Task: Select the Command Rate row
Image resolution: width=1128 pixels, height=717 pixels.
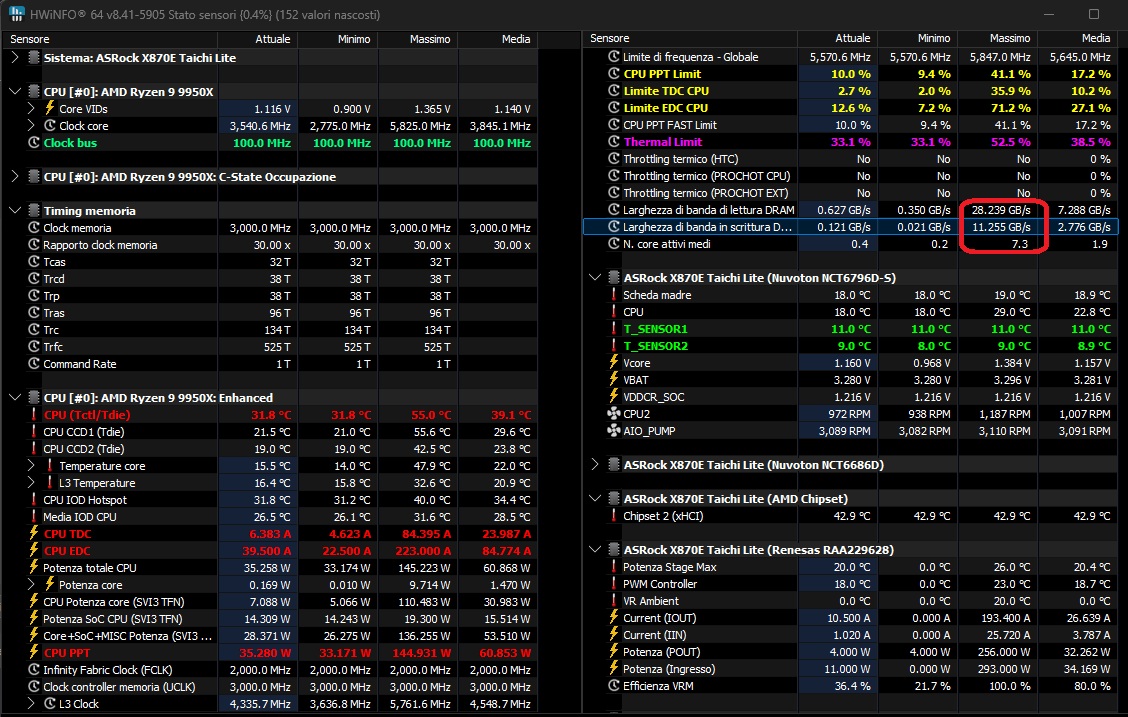Action: [x=270, y=364]
